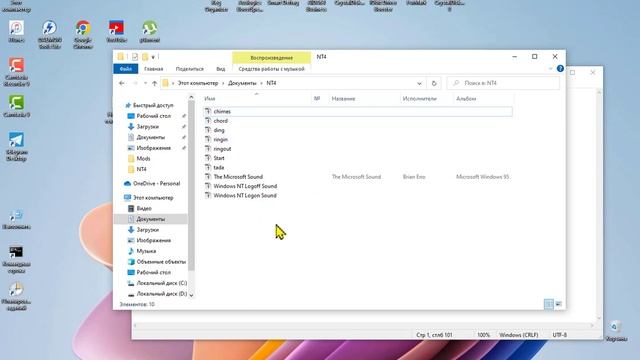Select the Средства работы с музыкой tab
The image size is (640, 360).
271,69
